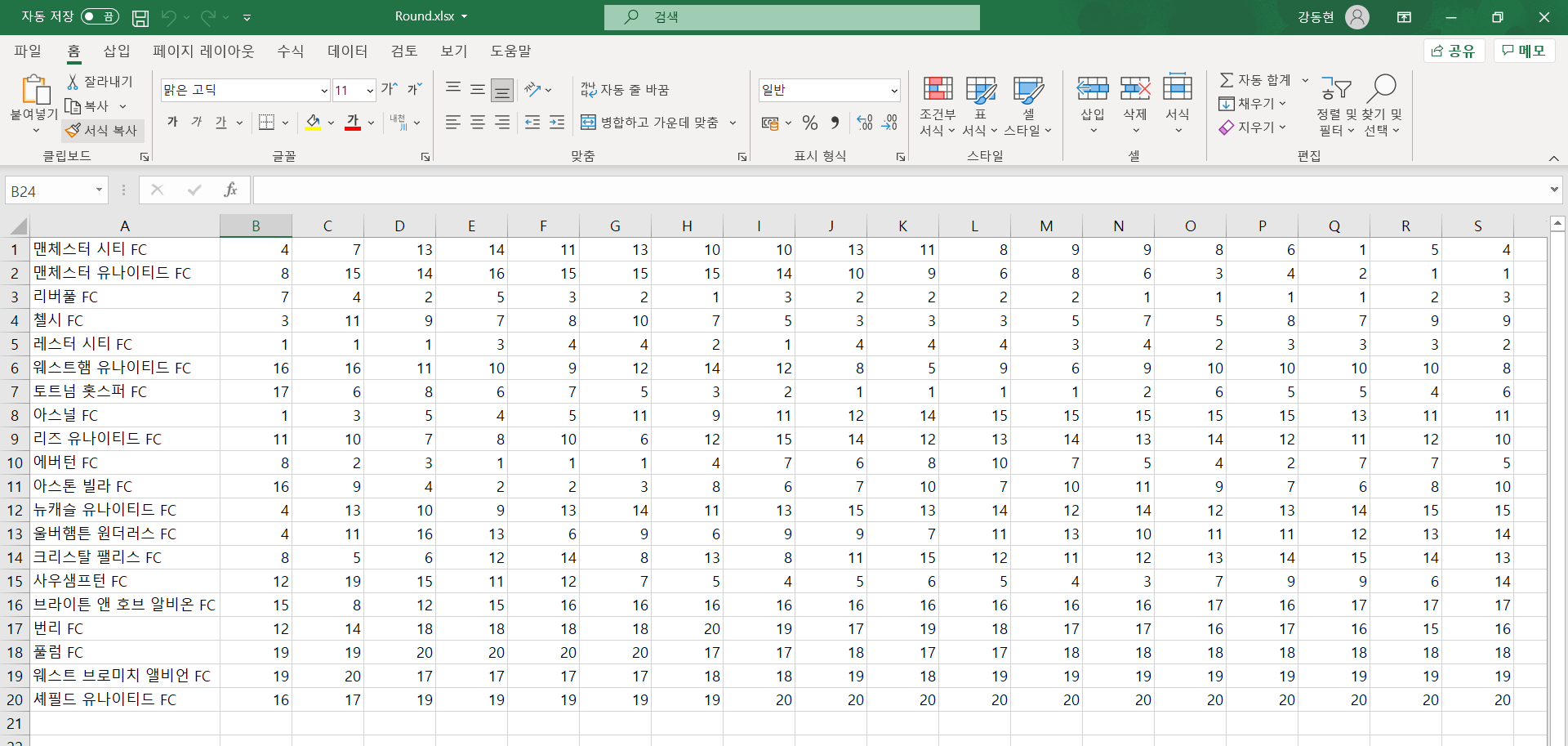Click the Align Left icon
This screenshot has width=1568, height=746.
[x=453, y=123]
